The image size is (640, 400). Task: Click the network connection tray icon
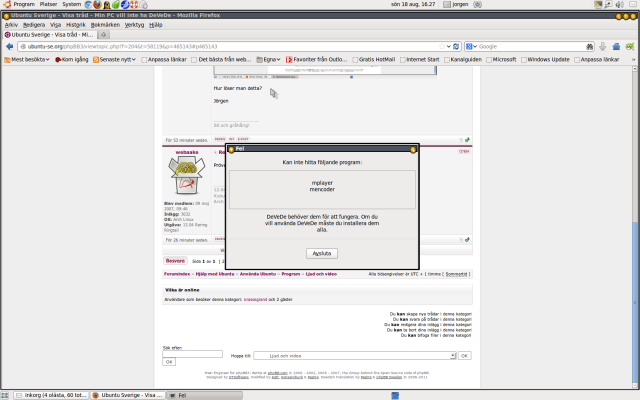pos(608,4)
